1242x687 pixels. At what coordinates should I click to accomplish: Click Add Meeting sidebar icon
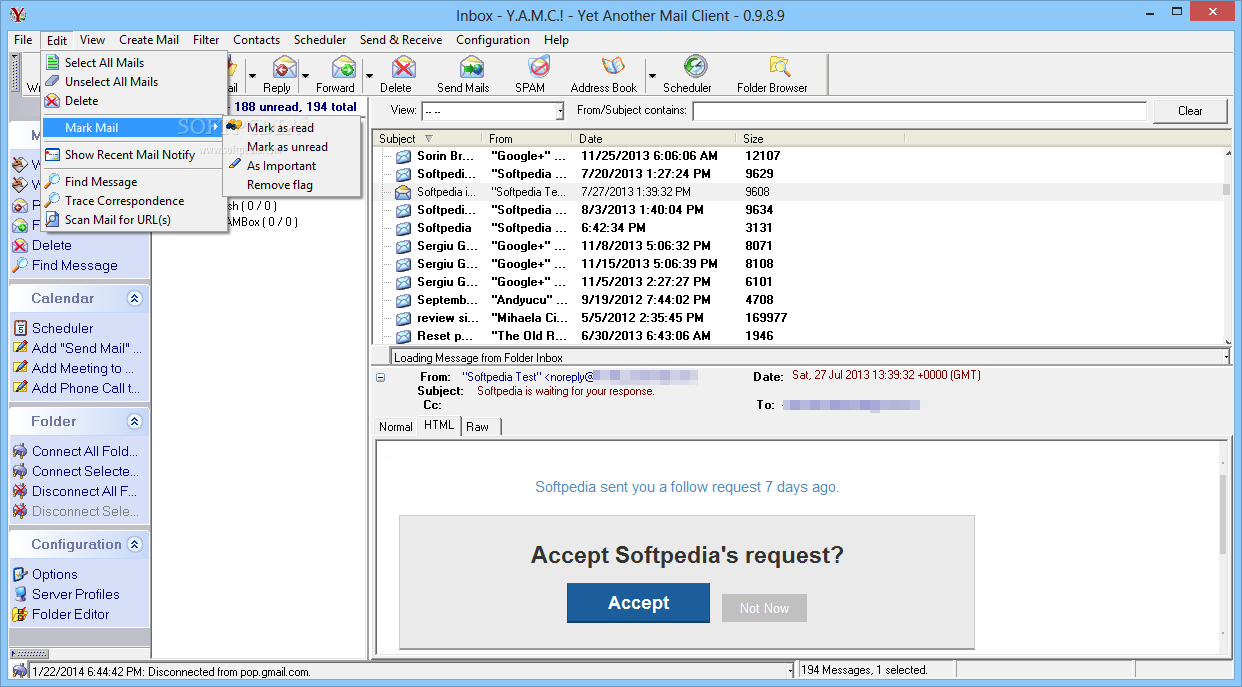[x=20, y=368]
